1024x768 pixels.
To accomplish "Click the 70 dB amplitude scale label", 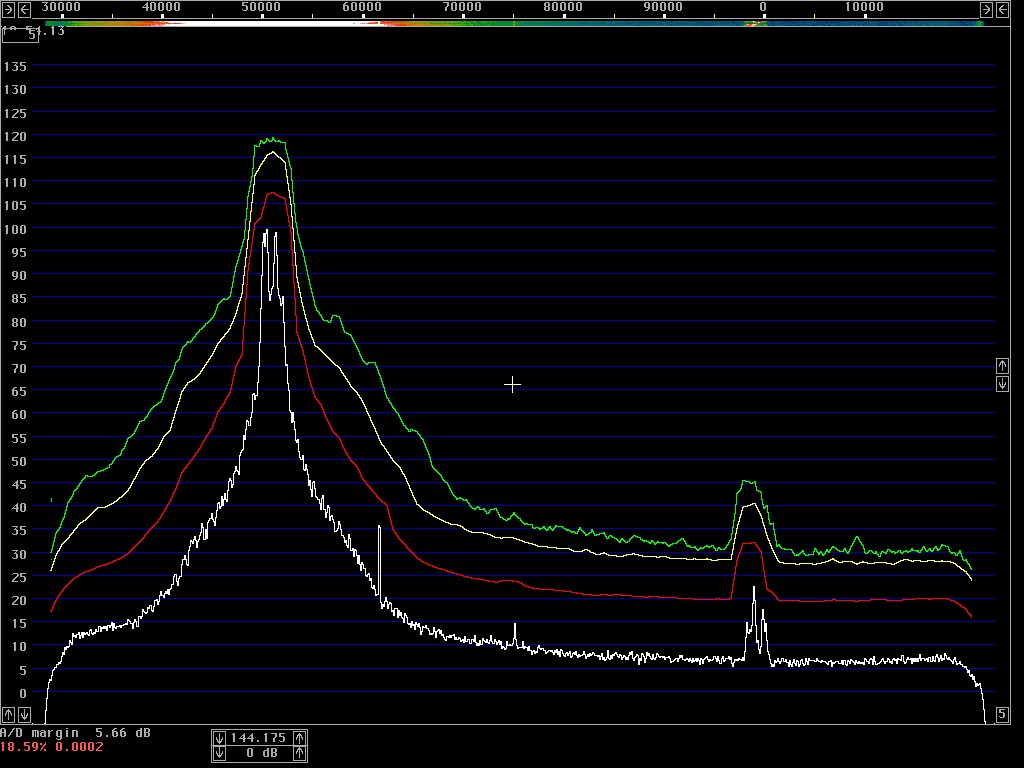I will tap(19, 368).
